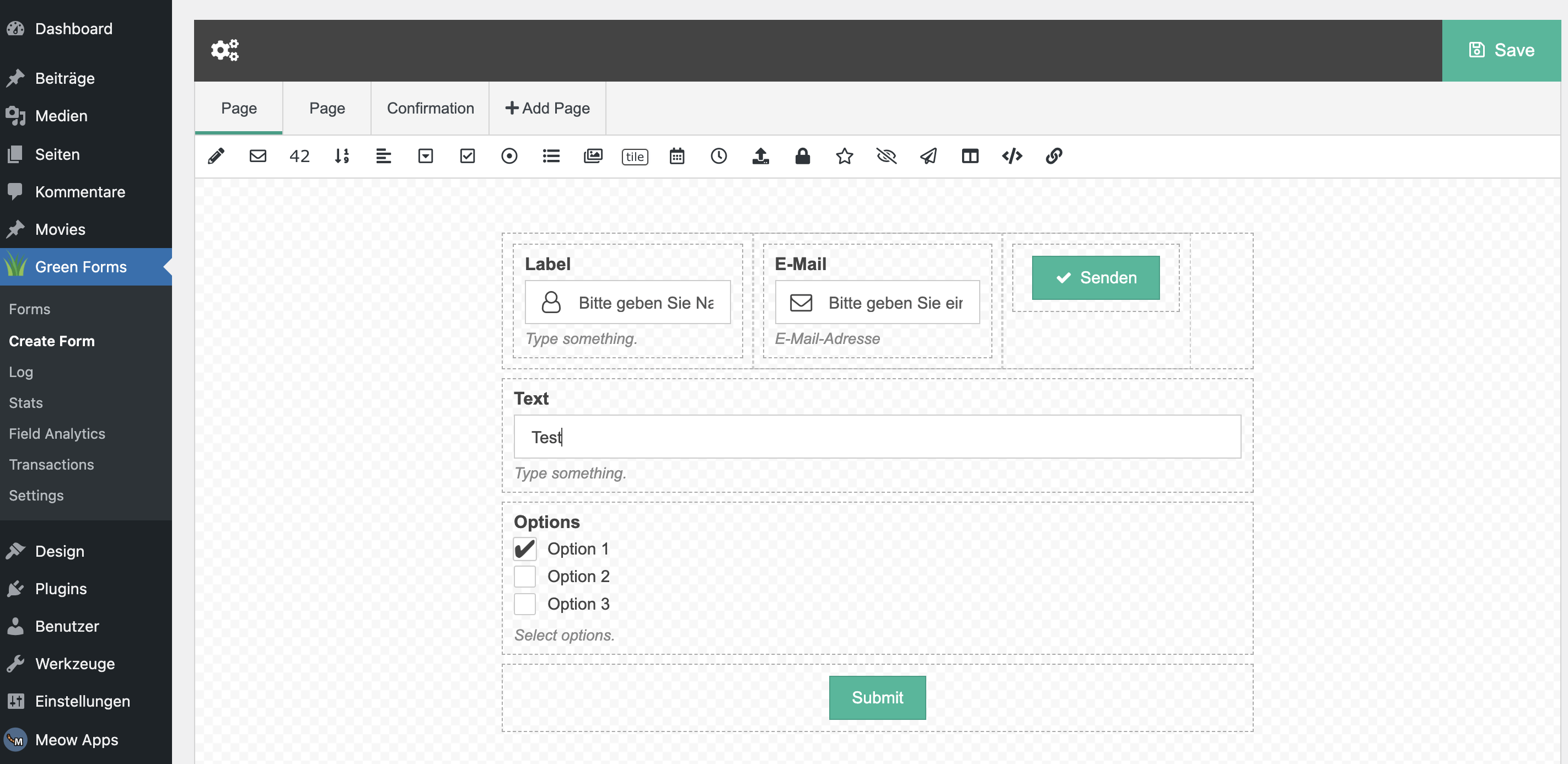Add a date calendar field
This screenshot has height=764, width=1568.
(x=677, y=156)
